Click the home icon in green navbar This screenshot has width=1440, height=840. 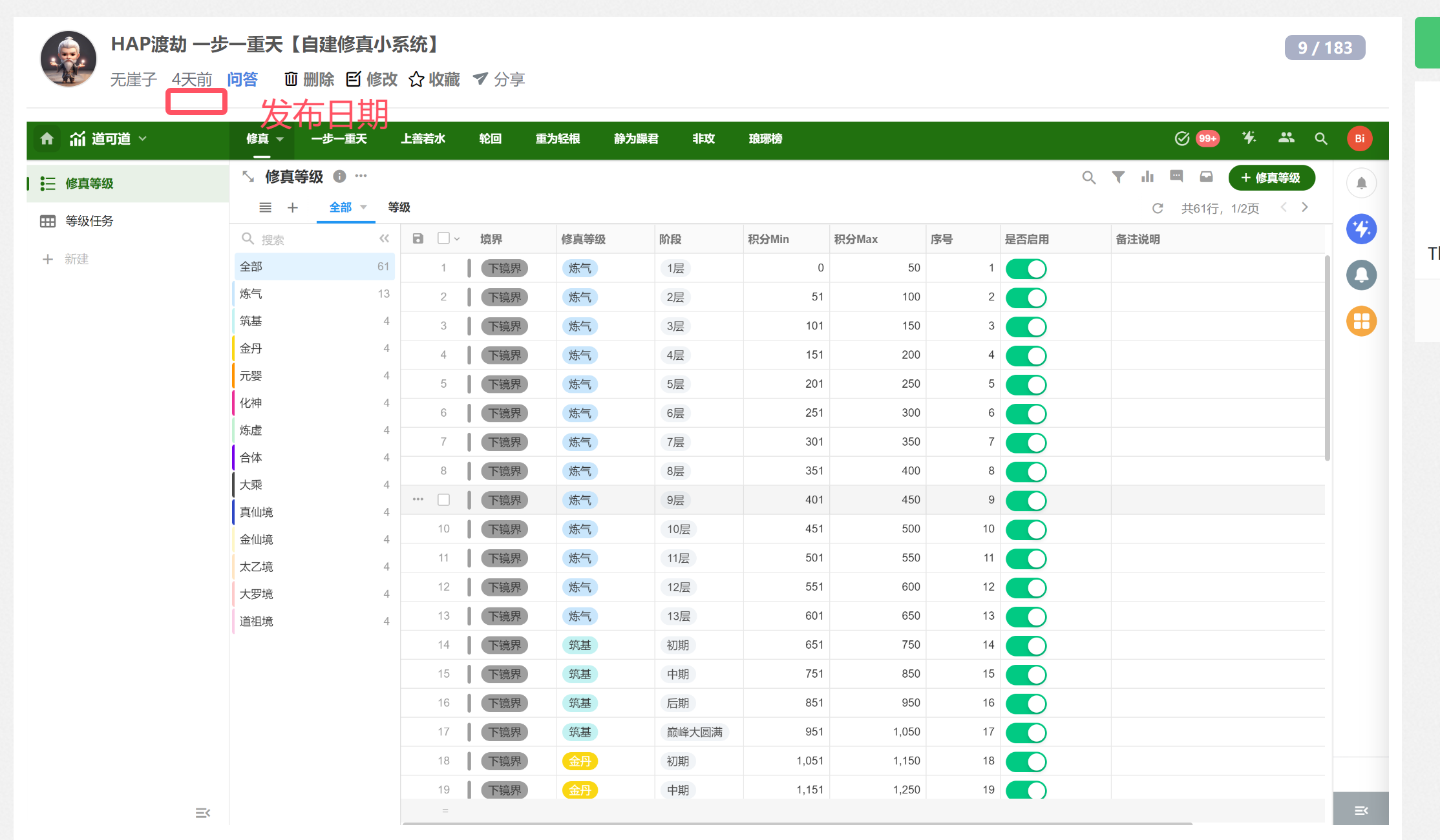point(47,138)
